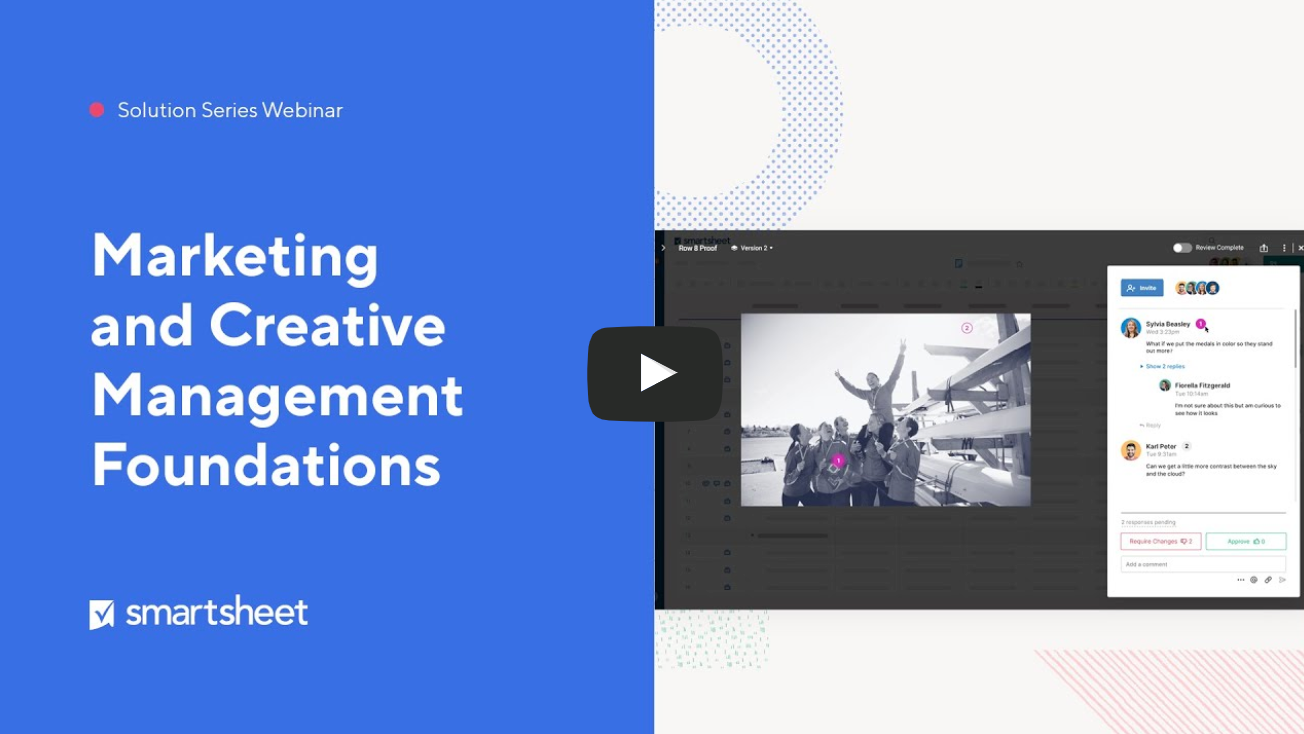This screenshot has width=1304, height=734.
Task: Click Karl Peter's avatar
Action: coord(1131,450)
